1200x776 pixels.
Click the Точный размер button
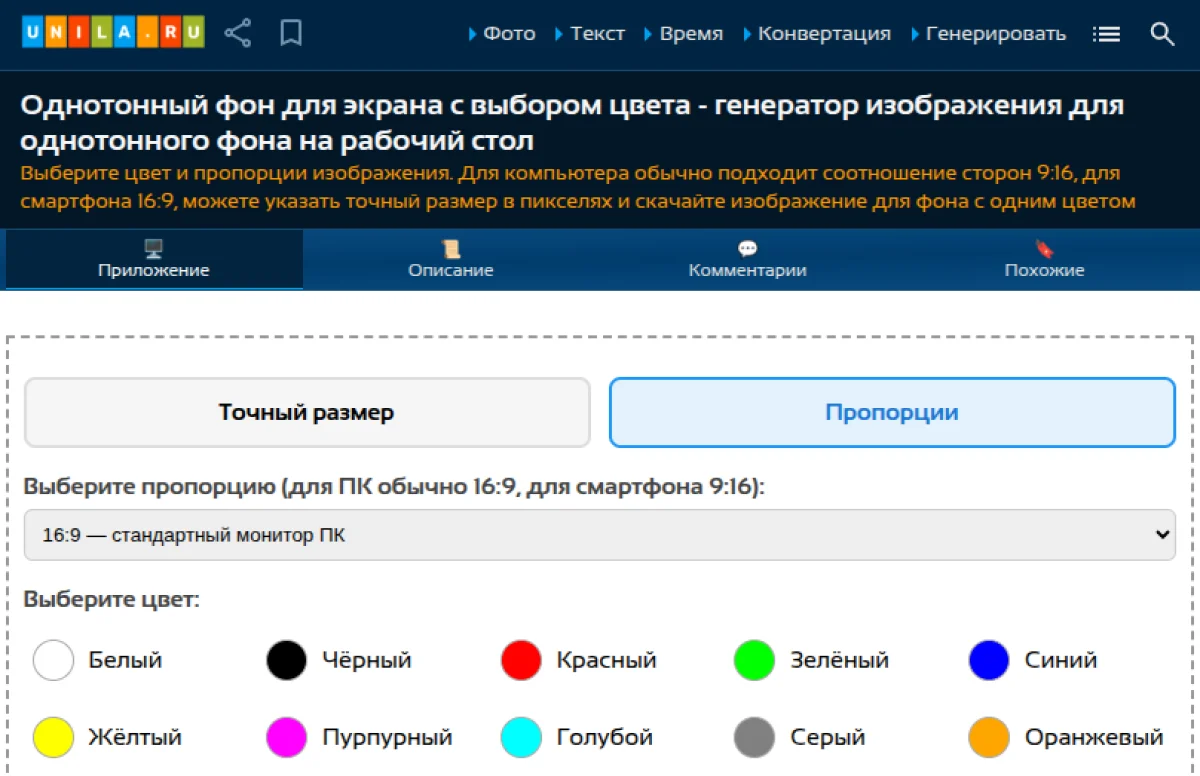click(x=307, y=411)
